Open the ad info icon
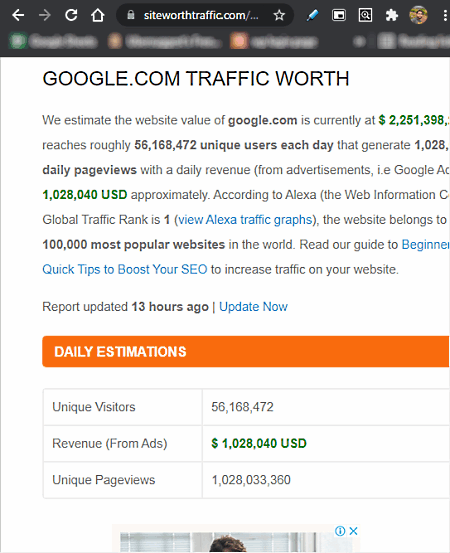 click(x=340, y=531)
